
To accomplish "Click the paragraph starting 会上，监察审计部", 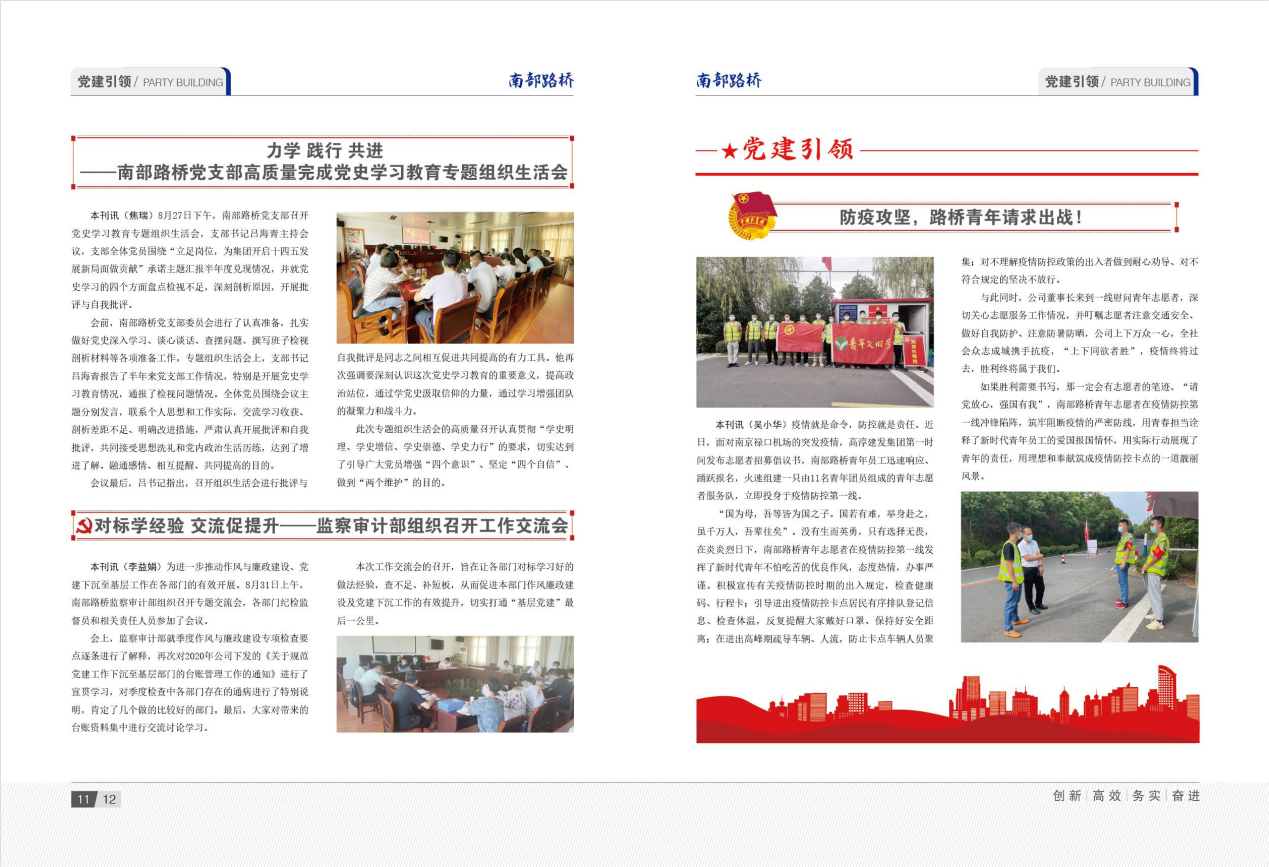I will pyautogui.click(x=190, y=682).
